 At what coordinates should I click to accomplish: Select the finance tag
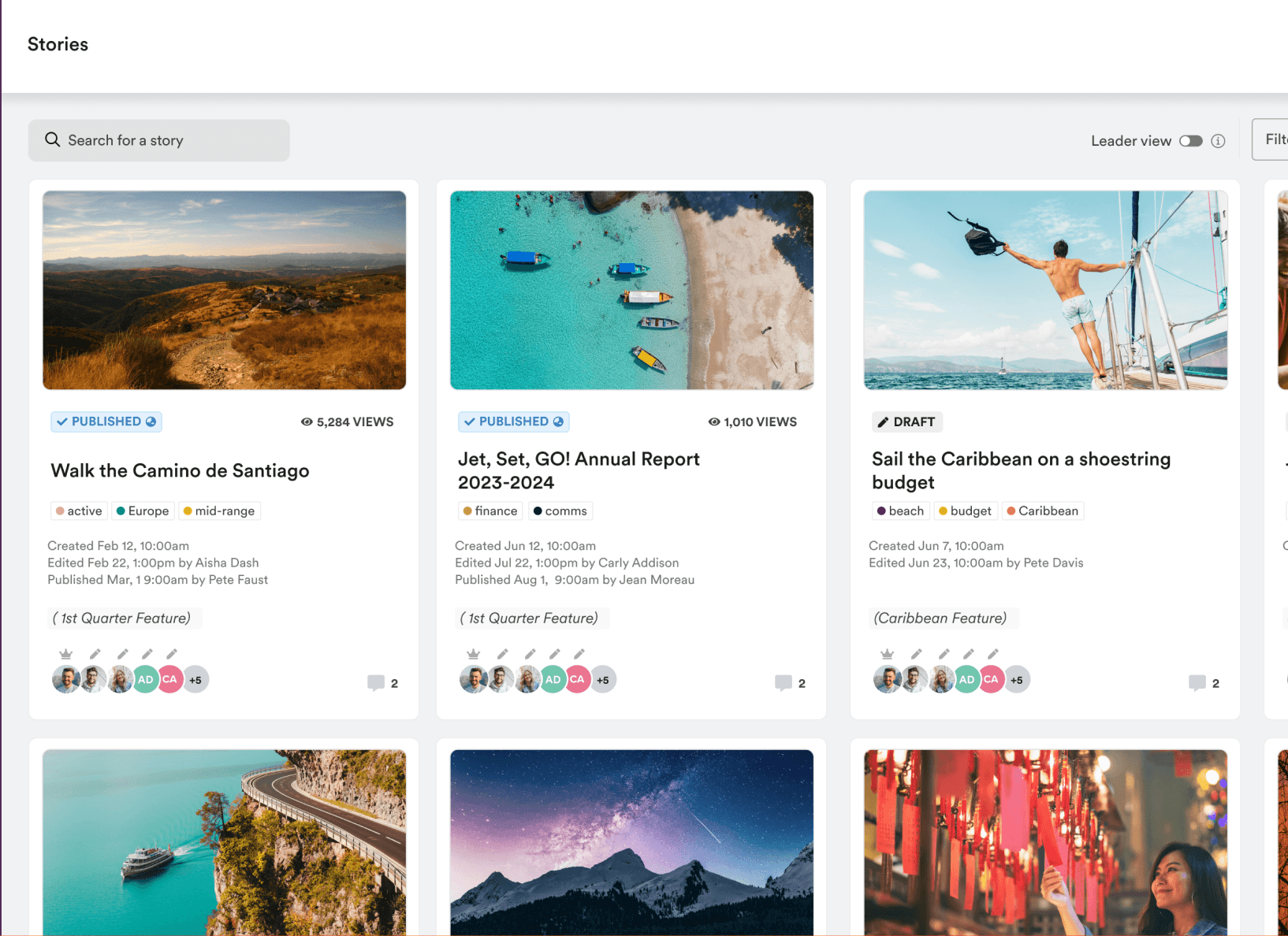(490, 511)
